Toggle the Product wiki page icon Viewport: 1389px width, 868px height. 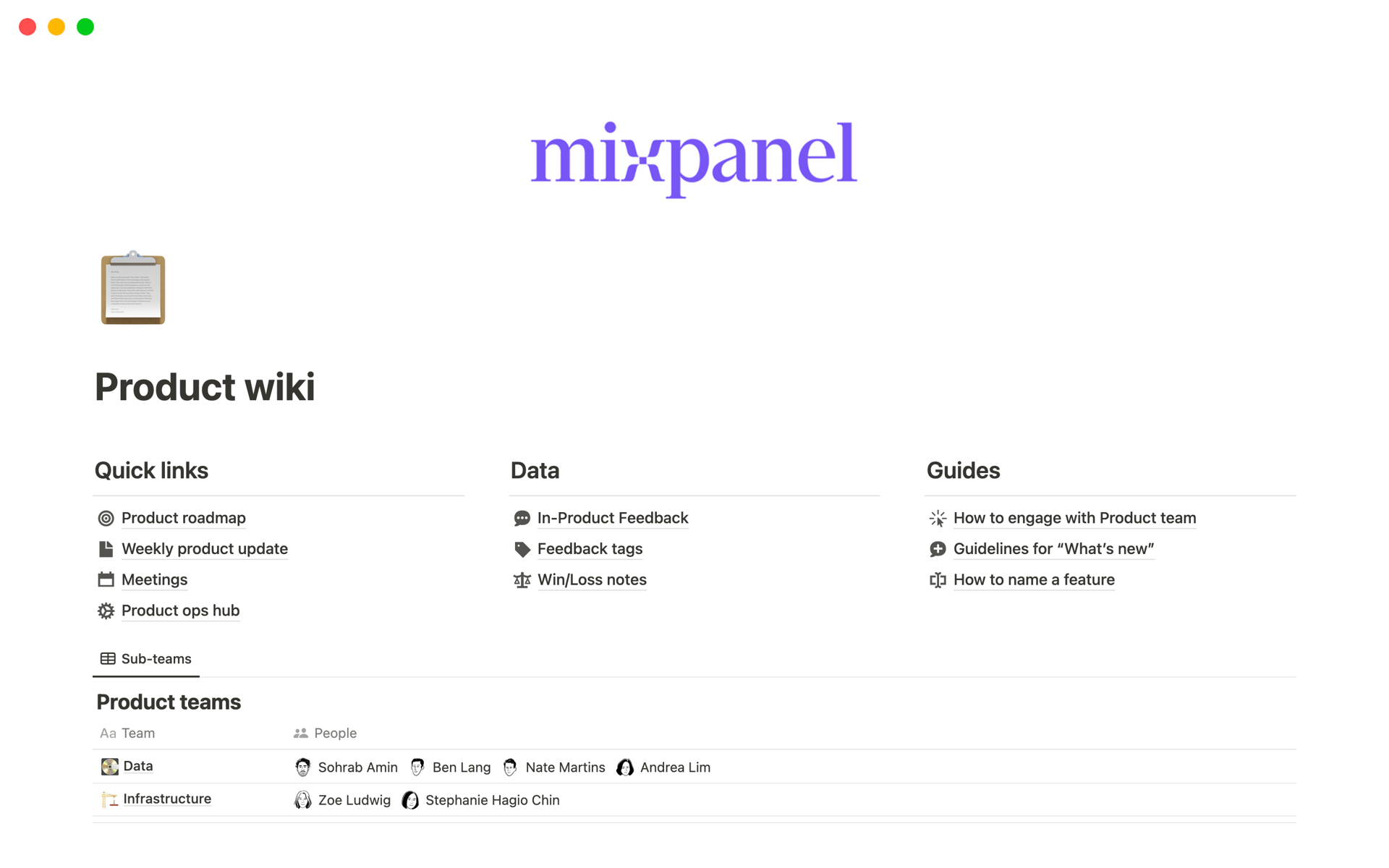click(133, 289)
